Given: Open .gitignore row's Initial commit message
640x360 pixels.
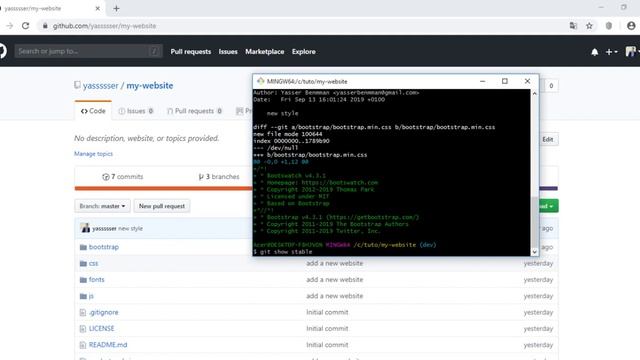Looking at the screenshot, I should [x=327, y=312].
